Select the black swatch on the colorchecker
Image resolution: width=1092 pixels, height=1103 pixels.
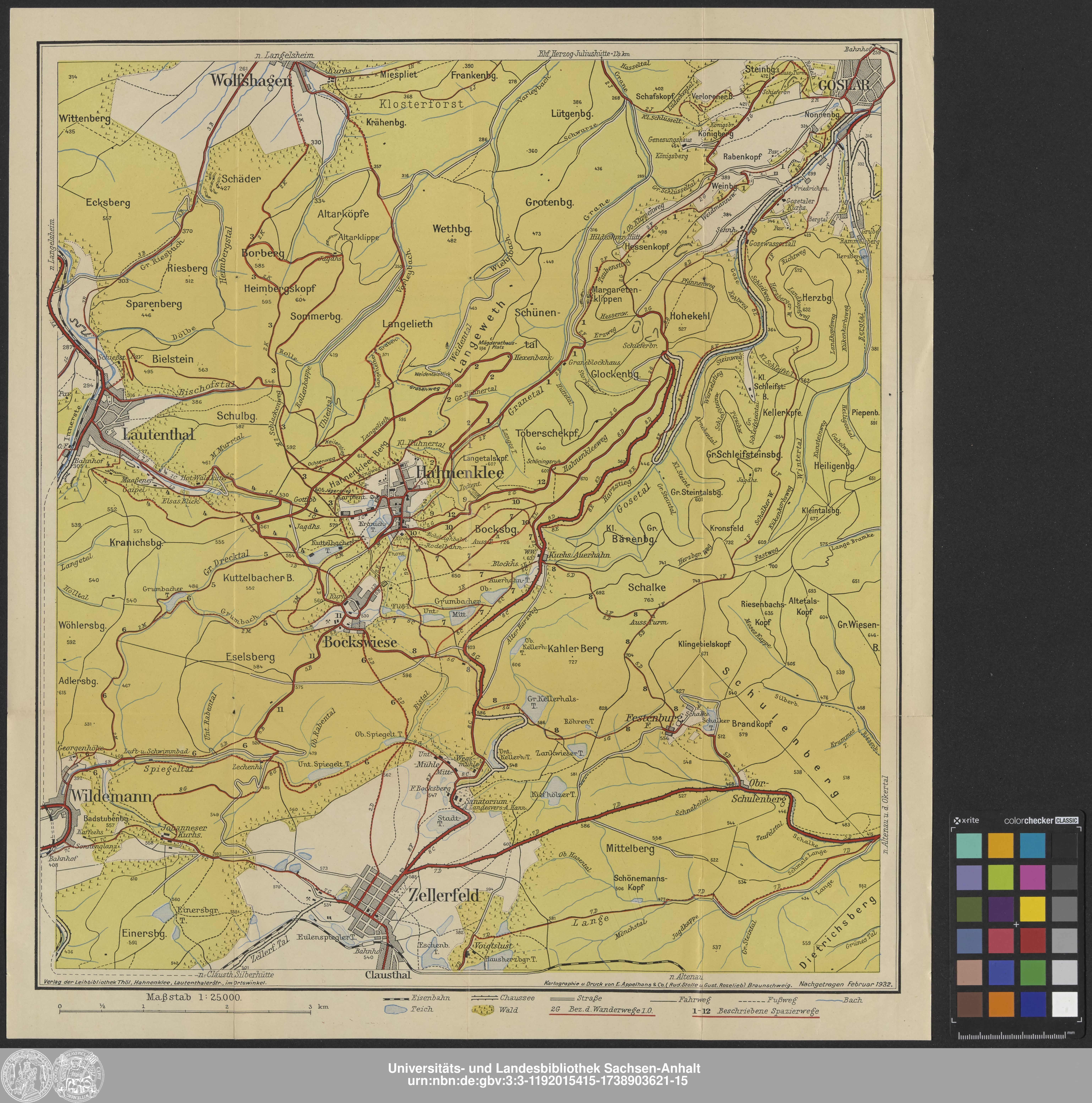(x=1065, y=845)
